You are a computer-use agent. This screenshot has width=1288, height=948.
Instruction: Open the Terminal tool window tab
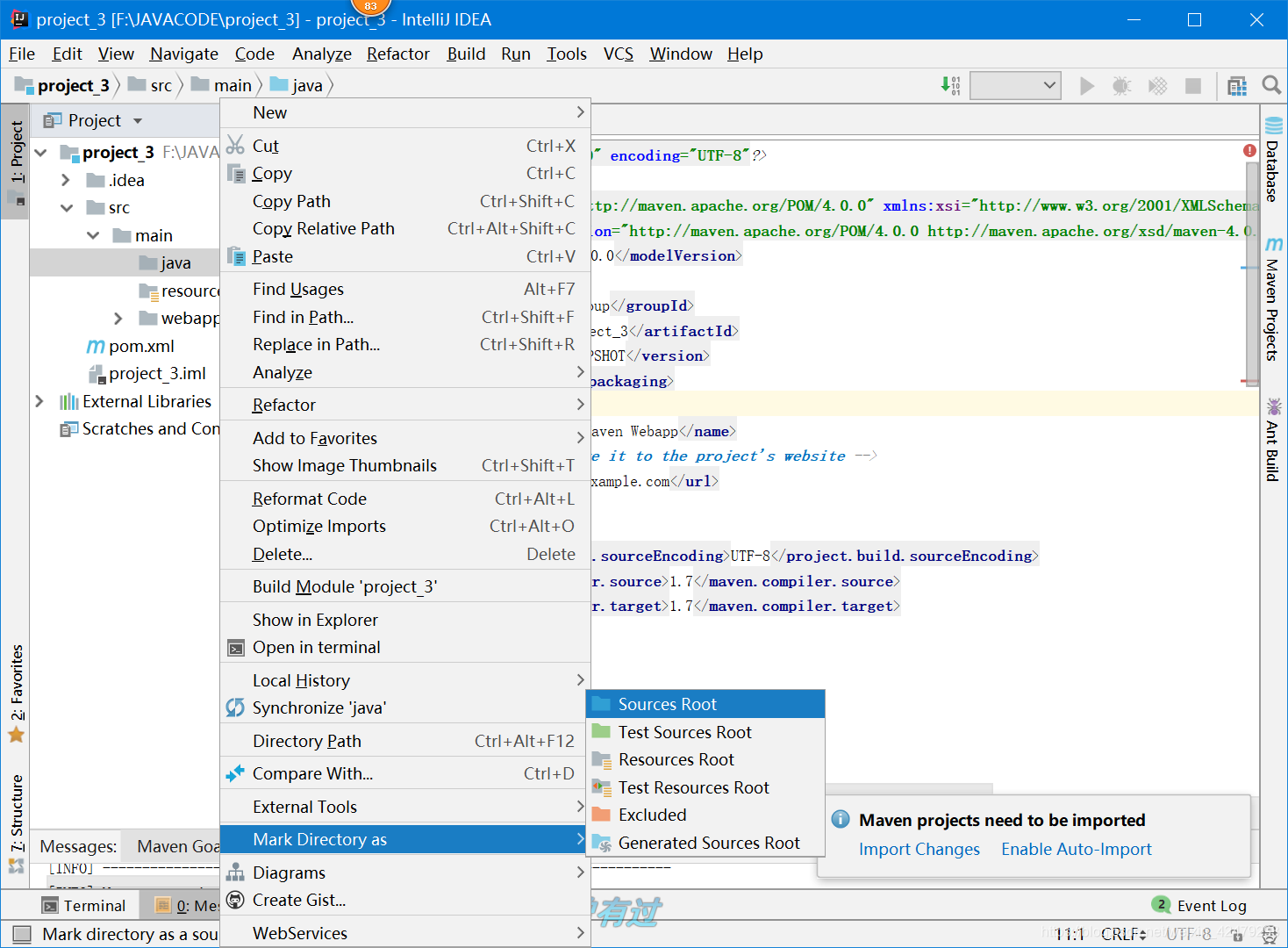click(84, 906)
